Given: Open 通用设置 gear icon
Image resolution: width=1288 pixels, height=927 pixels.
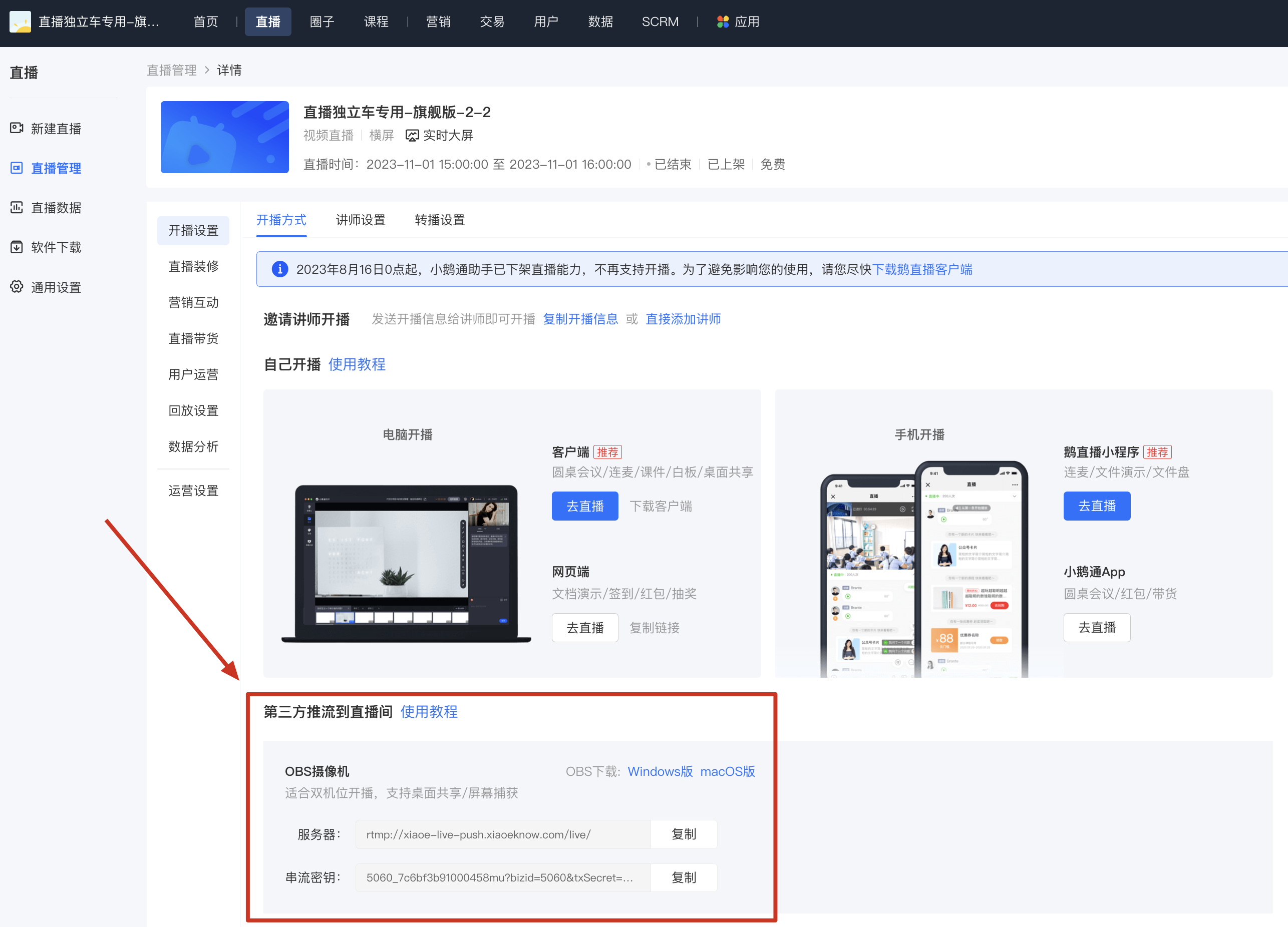Looking at the screenshot, I should [x=17, y=287].
